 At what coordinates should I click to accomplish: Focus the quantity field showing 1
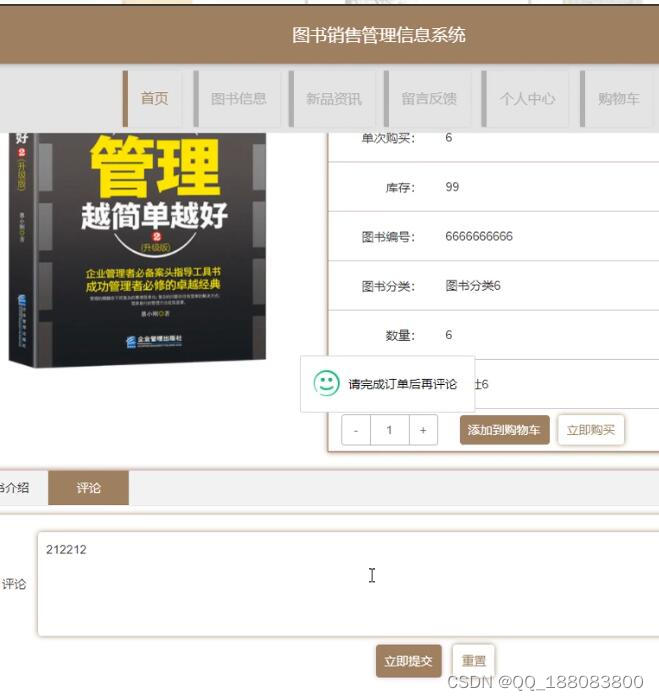(389, 430)
